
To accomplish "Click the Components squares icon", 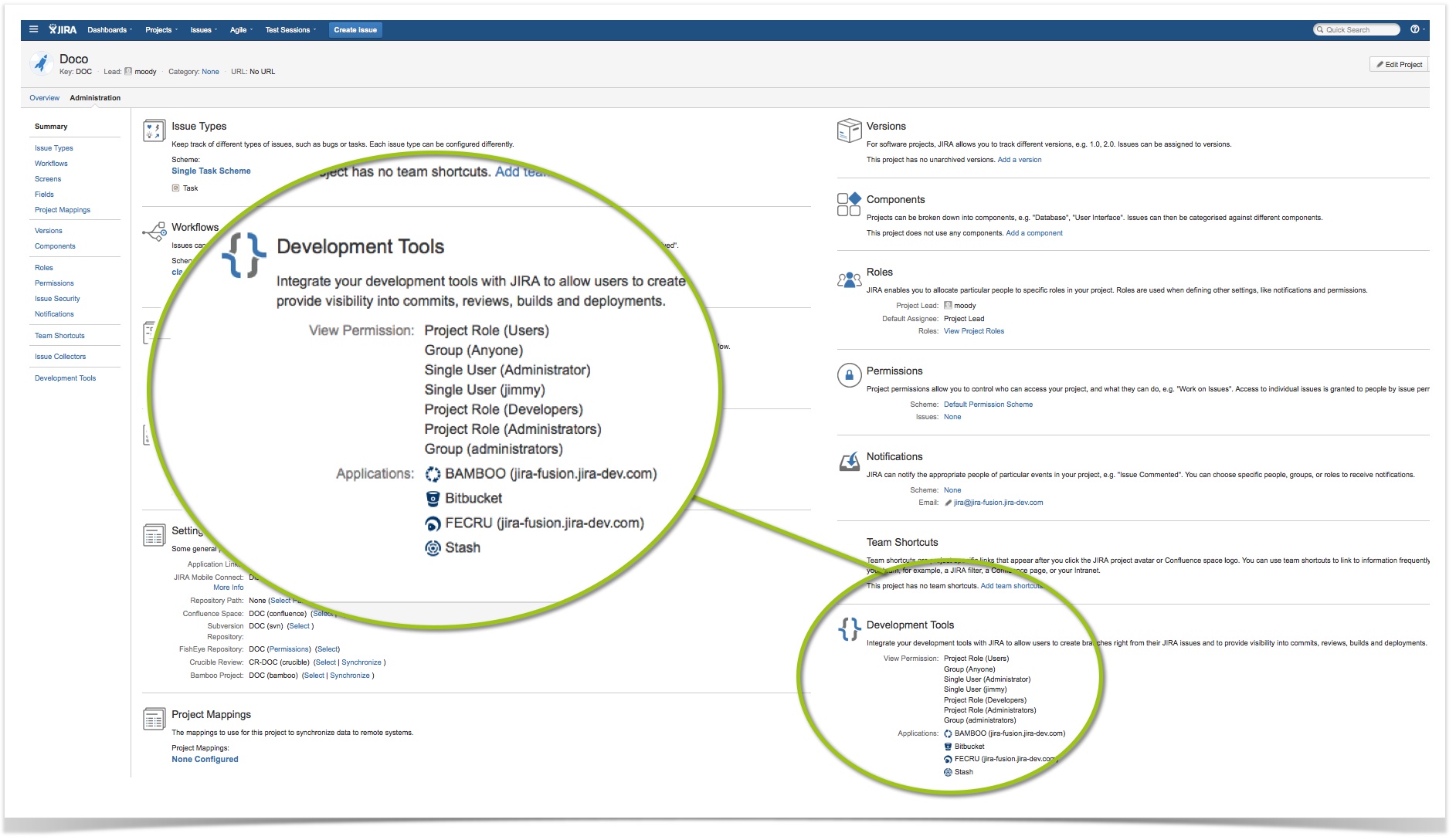I will click(849, 205).
